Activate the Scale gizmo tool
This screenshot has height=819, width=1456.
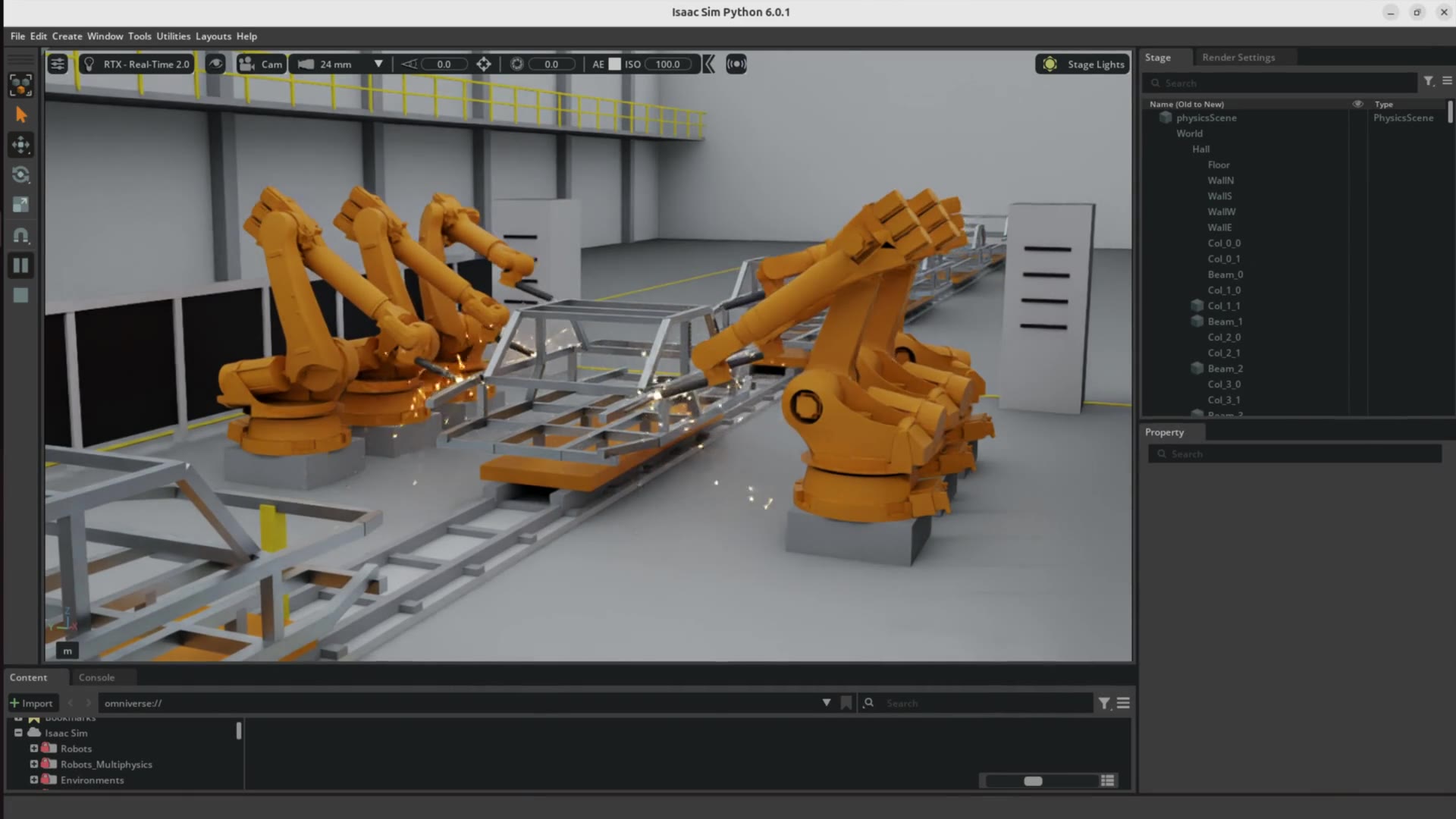pos(20,205)
